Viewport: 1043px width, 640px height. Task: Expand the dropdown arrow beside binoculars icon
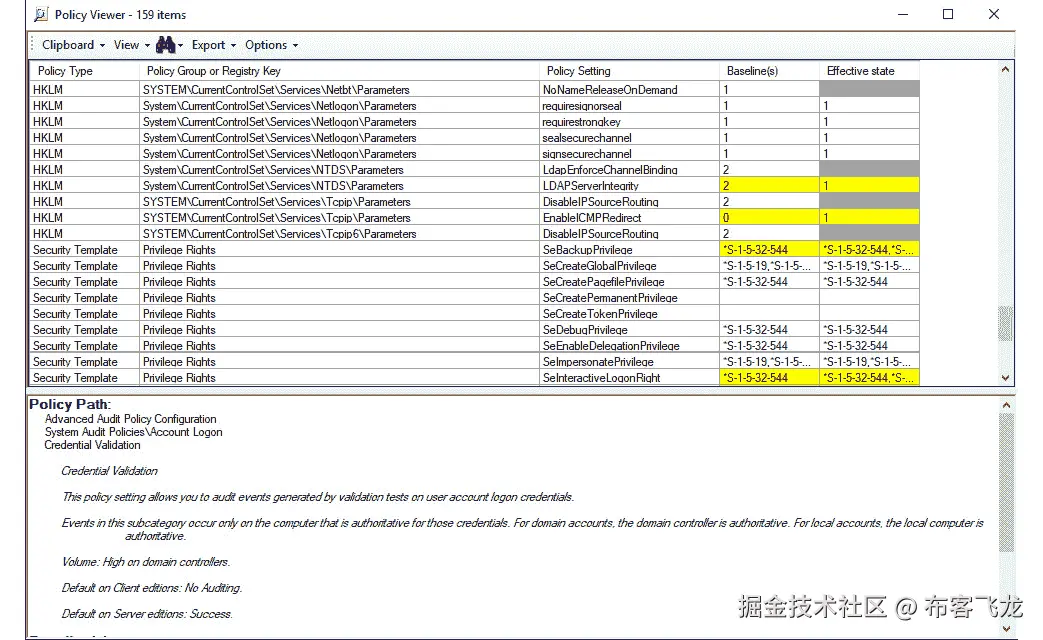coord(180,46)
